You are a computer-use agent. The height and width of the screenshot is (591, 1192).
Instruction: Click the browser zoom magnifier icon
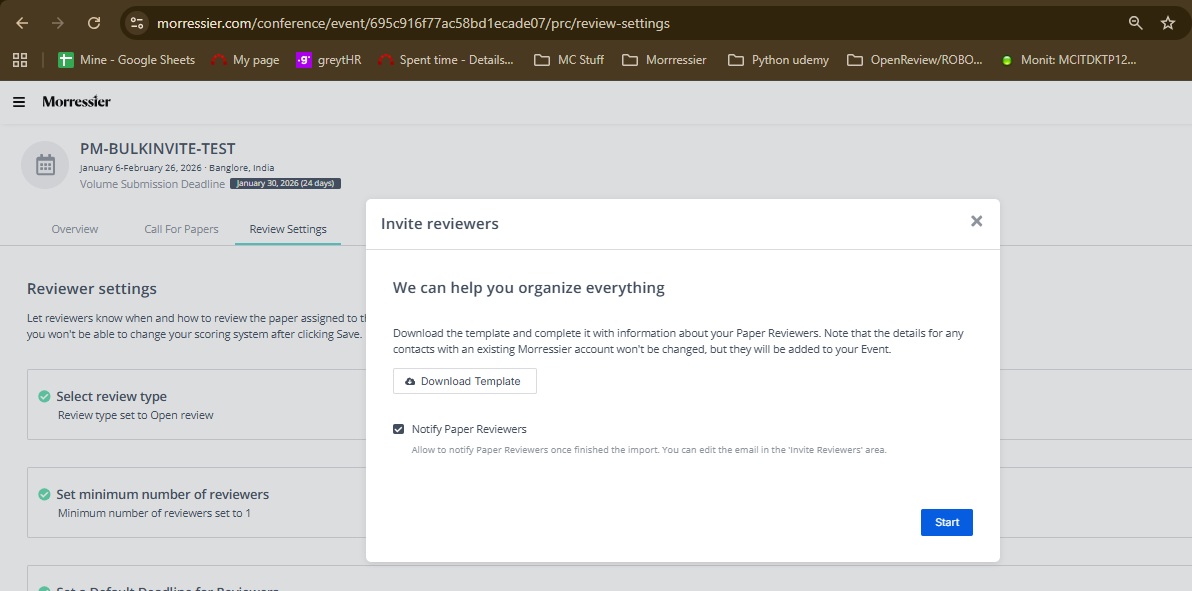[1135, 23]
